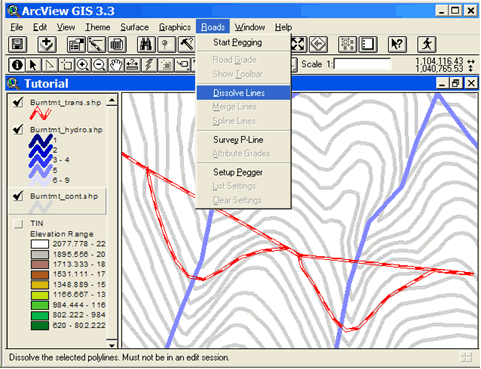The height and width of the screenshot is (369, 481).
Task: Click the binoculars Find icon
Action: (x=146, y=44)
